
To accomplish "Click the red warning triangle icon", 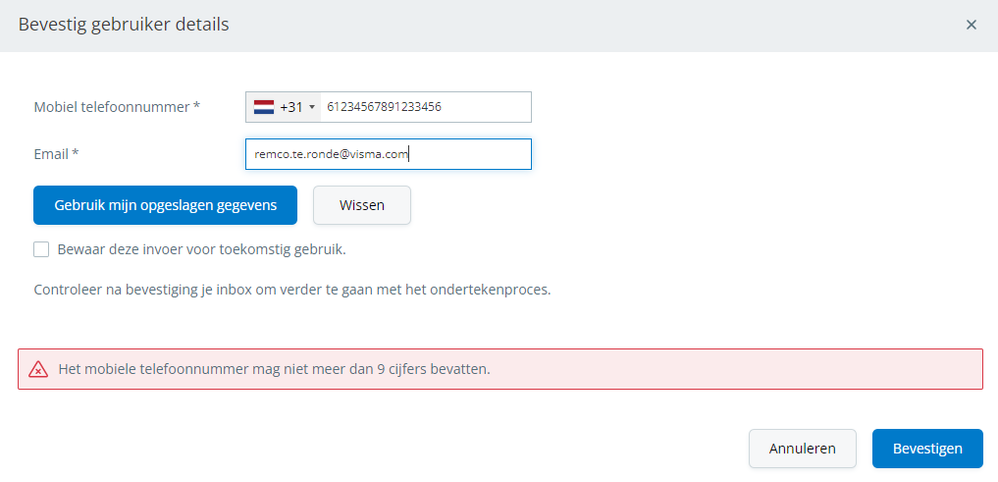I will tap(38, 369).
